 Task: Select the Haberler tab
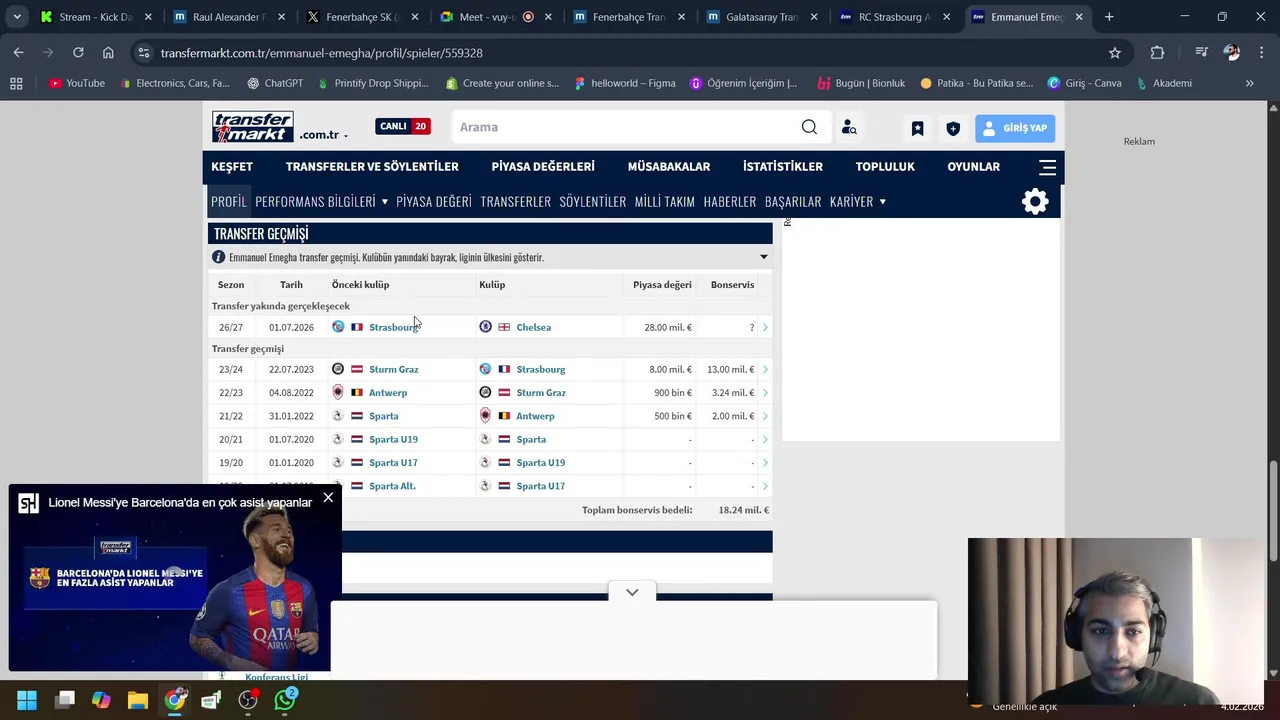(x=730, y=201)
